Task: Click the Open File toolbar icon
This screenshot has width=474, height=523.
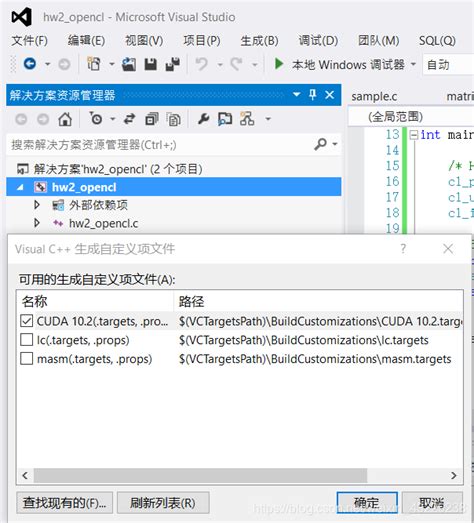Action: 129,64
